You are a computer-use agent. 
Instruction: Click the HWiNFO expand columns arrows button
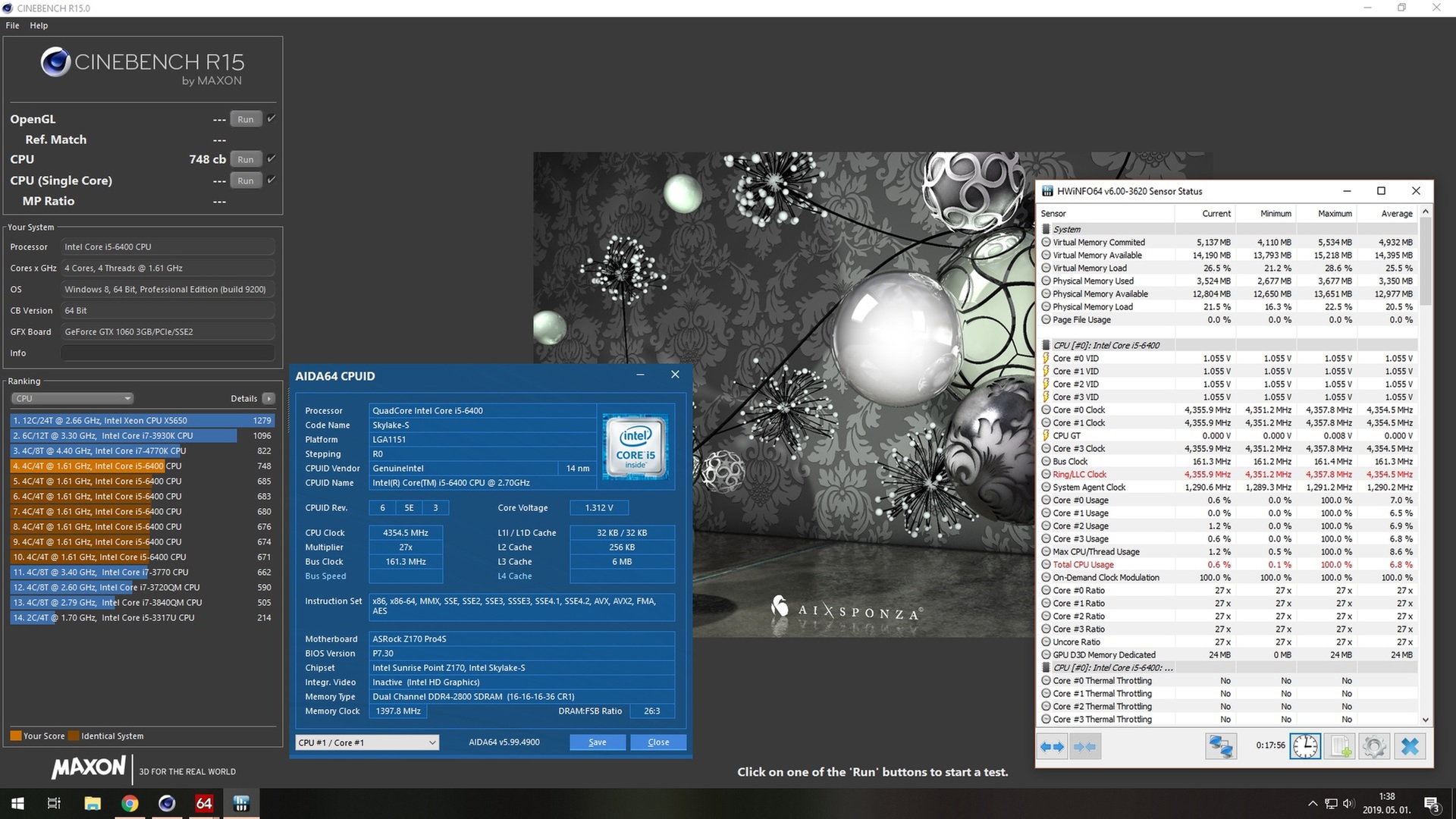tap(1052, 746)
